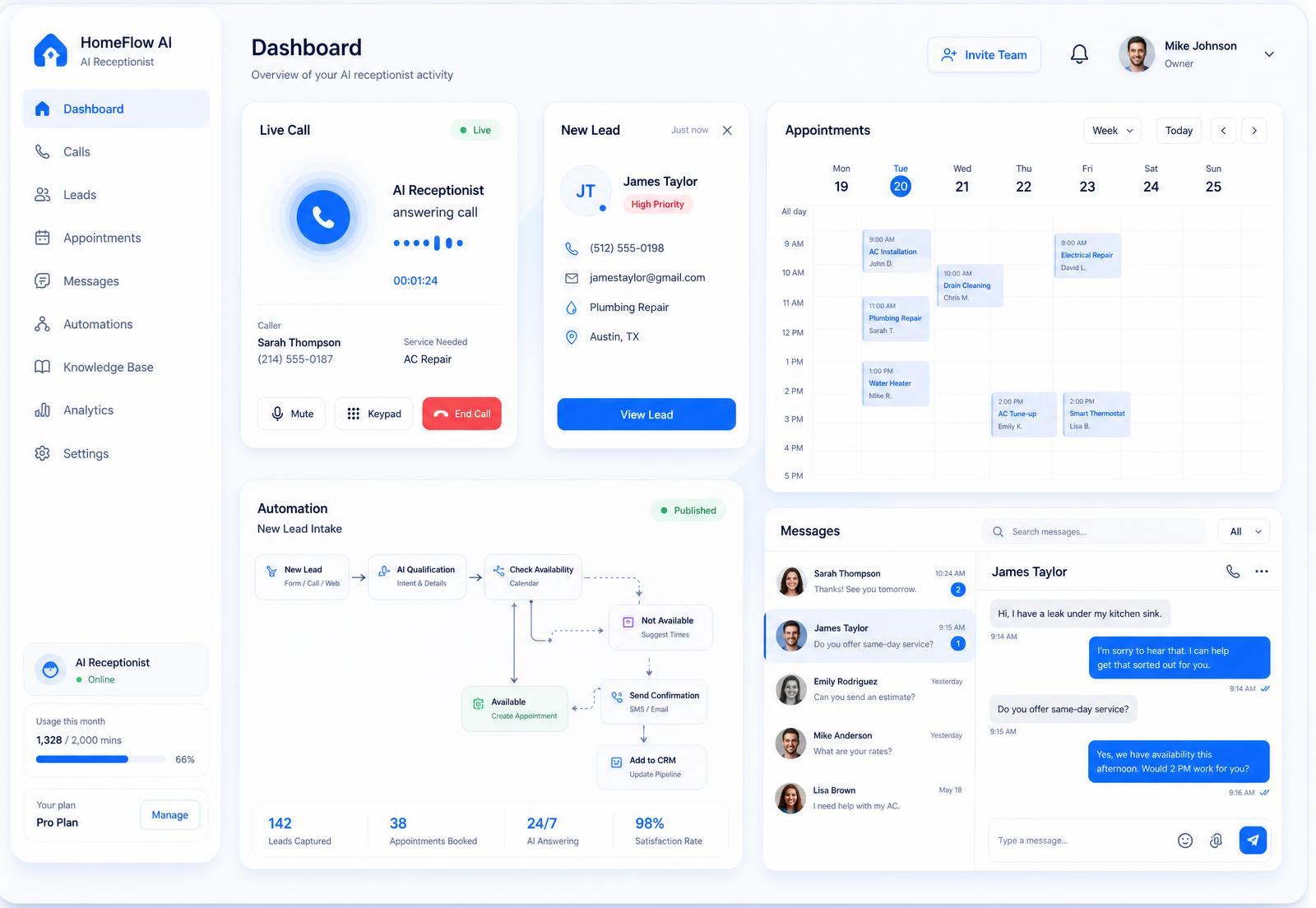Image resolution: width=1316 pixels, height=908 pixels.
Task: Open the Drain Cleaning appointment on Wednesday
Action: click(x=970, y=285)
